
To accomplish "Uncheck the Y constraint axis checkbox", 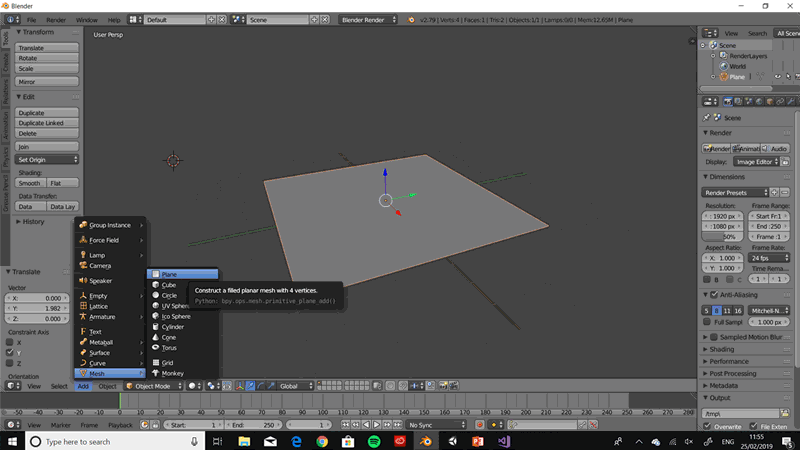I will (11, 352).
